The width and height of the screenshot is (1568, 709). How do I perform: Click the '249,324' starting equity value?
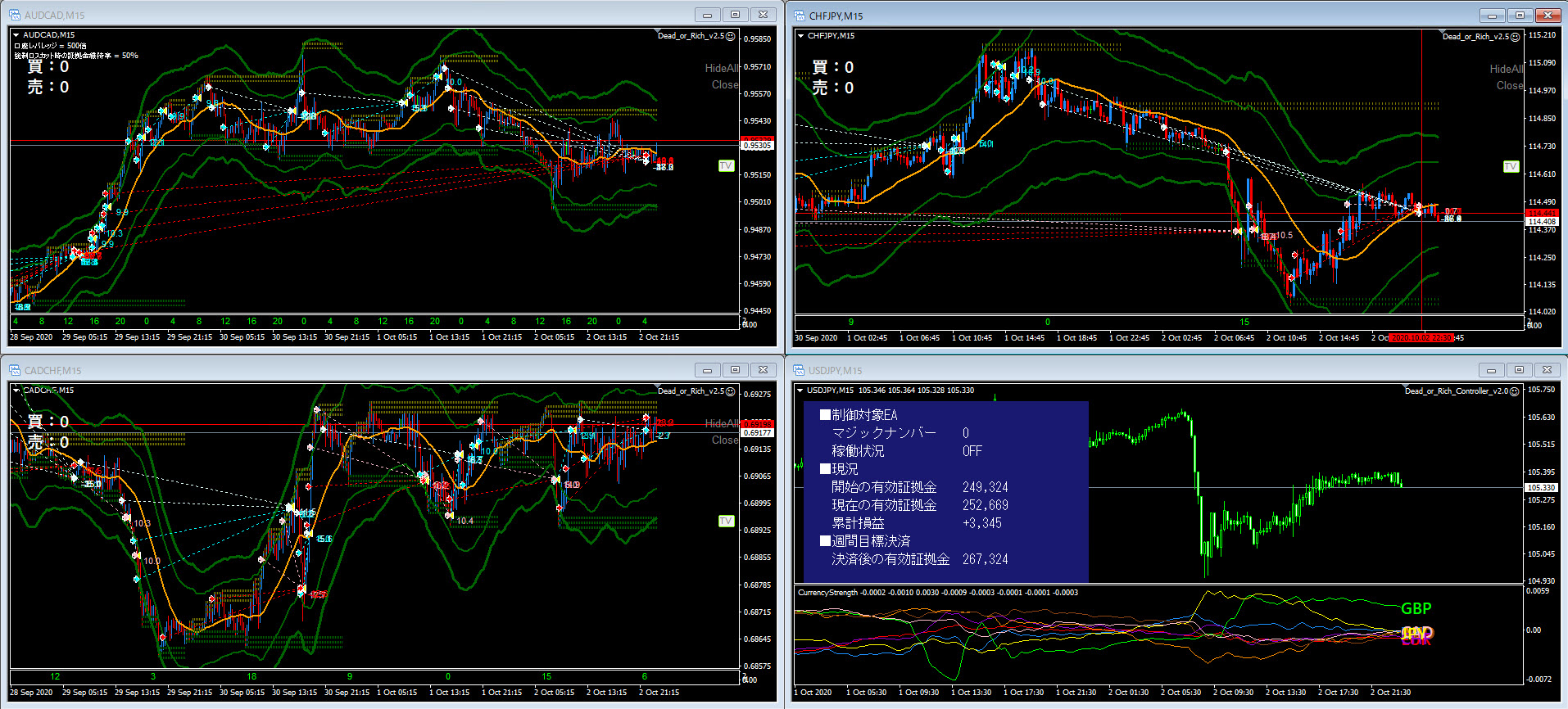[986, 487]
